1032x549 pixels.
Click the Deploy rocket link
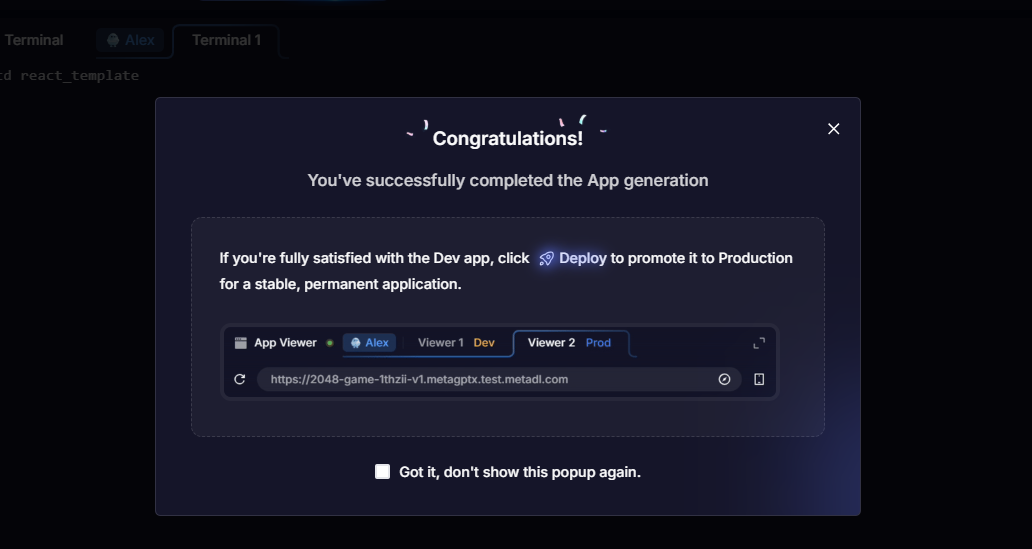click(573, 258)
